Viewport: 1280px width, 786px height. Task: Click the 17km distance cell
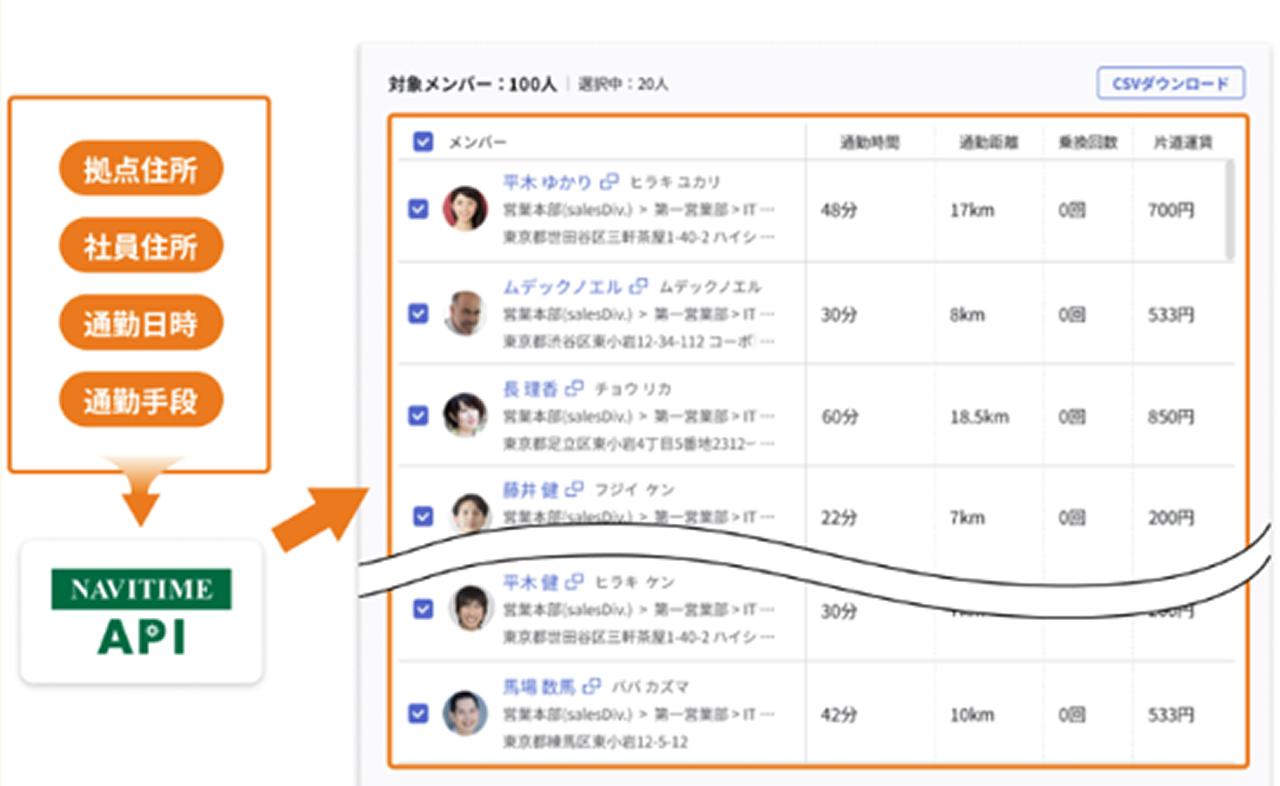tap(970, 211)
